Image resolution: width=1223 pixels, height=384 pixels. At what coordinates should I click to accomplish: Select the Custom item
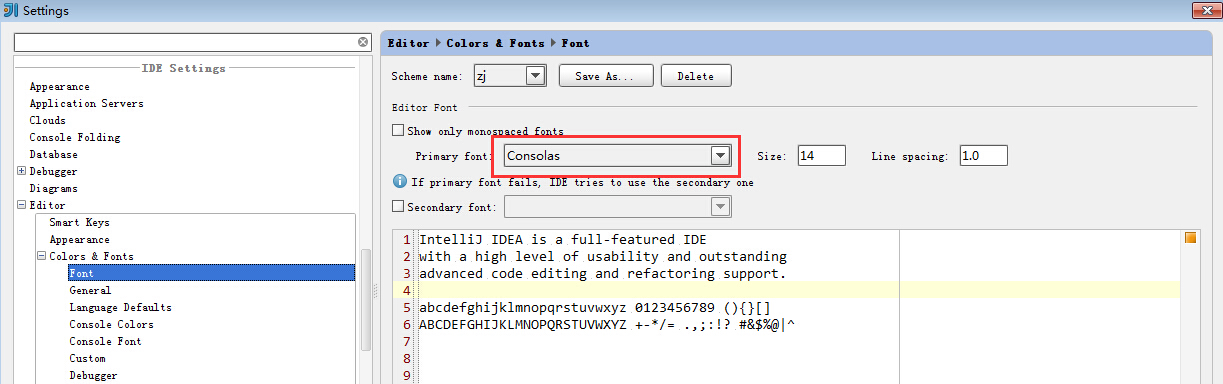point(87,359)
